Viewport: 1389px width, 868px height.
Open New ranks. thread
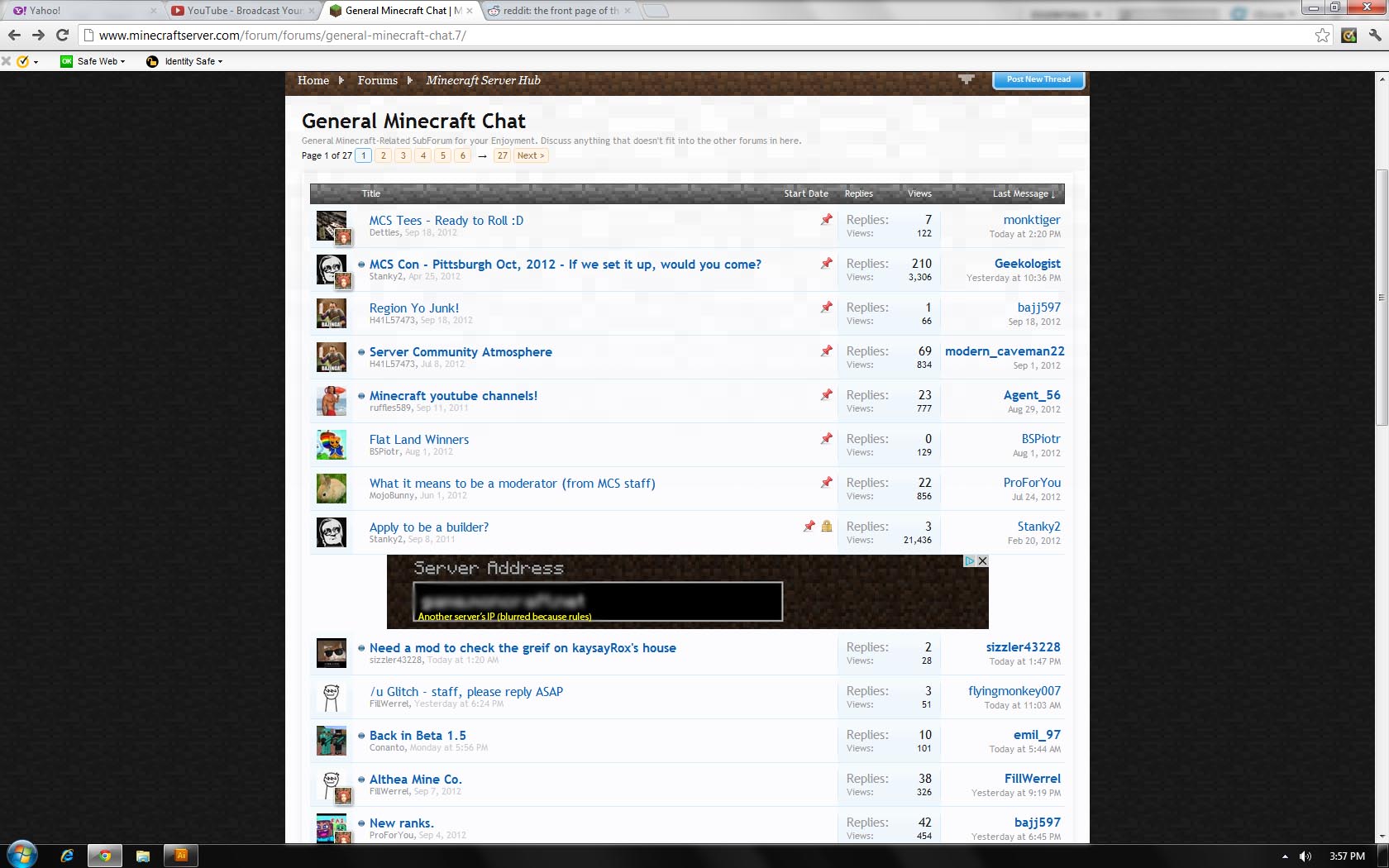point(402,823)
